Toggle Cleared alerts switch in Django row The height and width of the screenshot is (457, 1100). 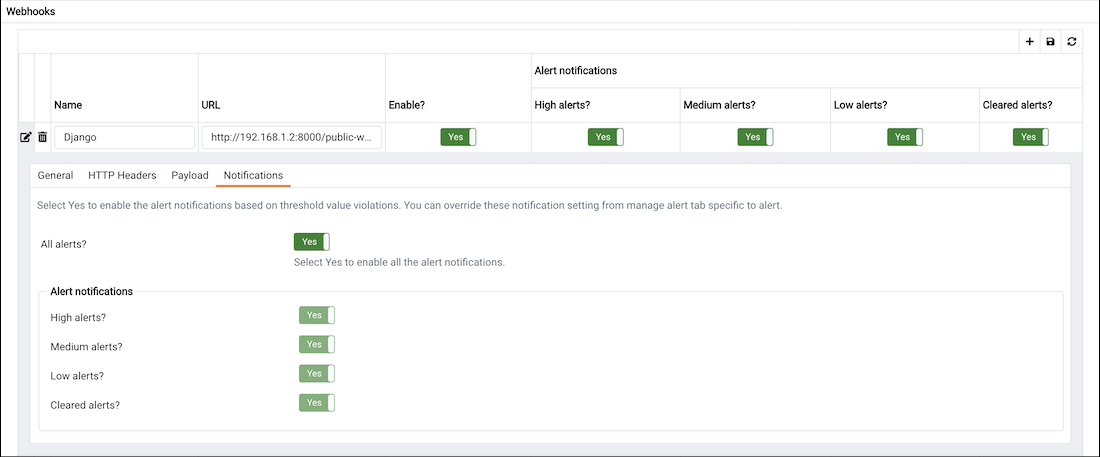coord(1031,138)
